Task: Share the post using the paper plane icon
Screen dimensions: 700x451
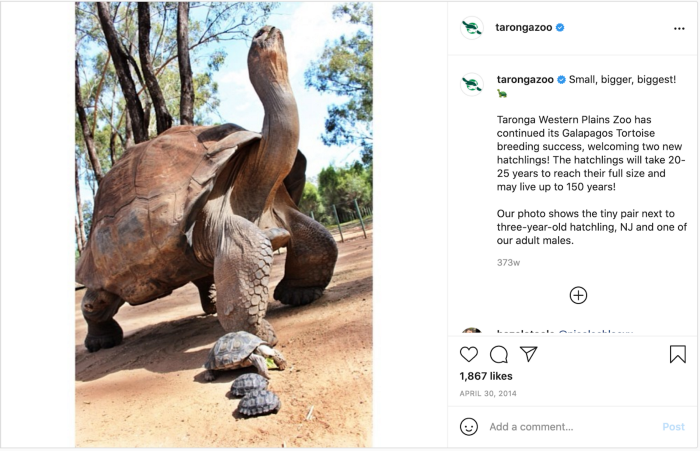Action: coord(529,354)
